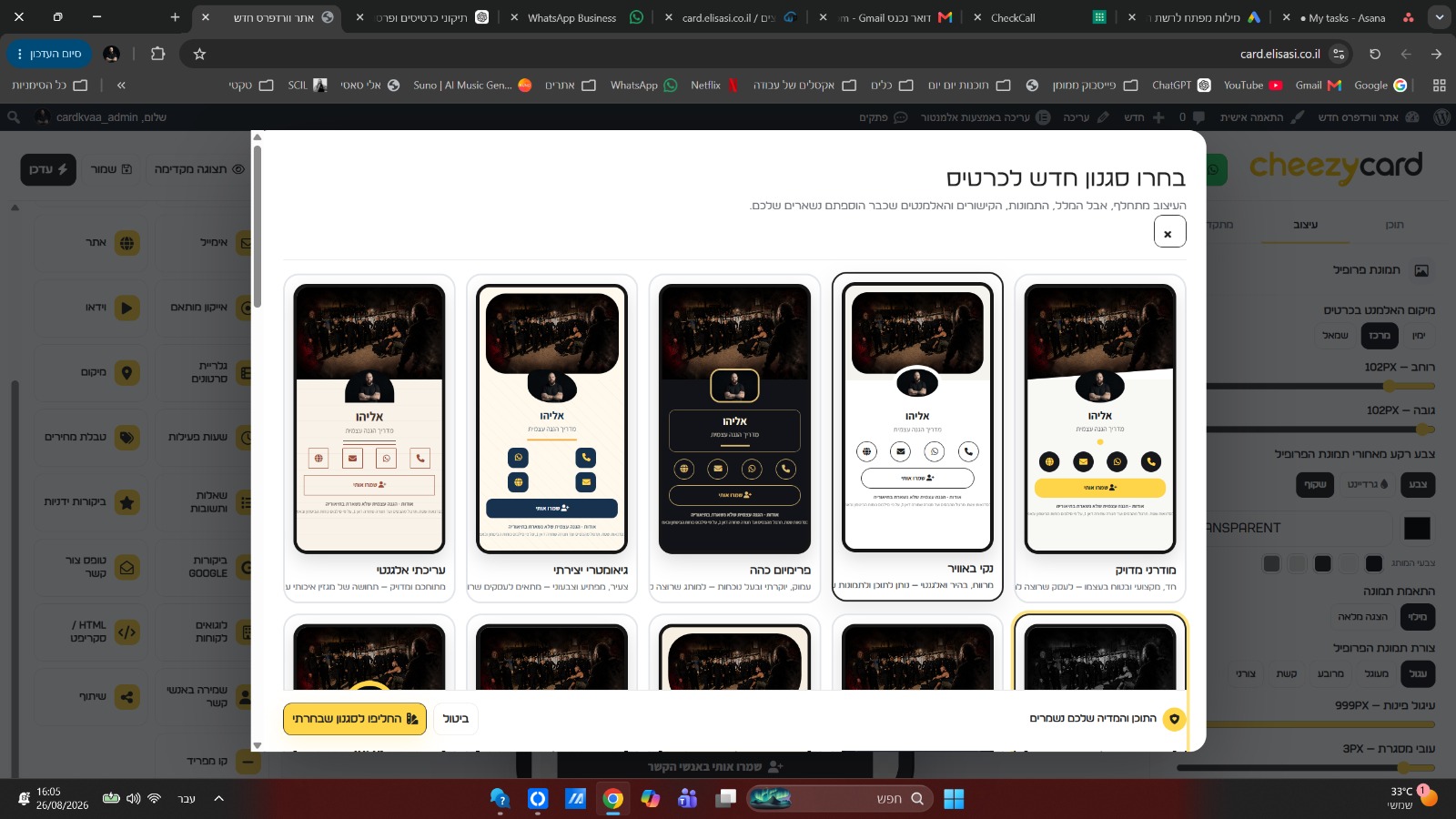Choose גרדיינט gradient background type

tap(1368, 484)
